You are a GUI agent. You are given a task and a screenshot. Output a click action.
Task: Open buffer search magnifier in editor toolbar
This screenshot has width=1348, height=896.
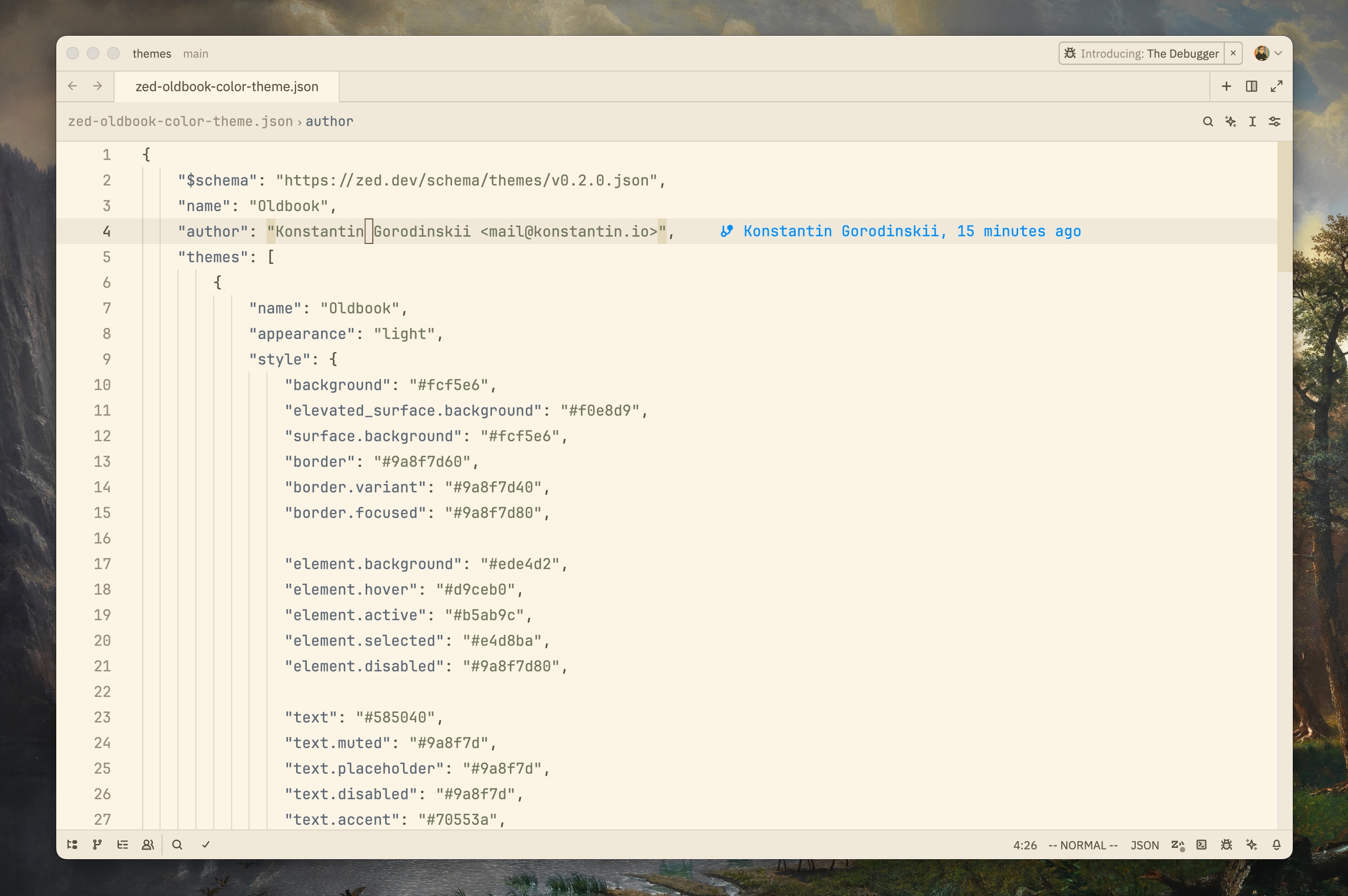coord(1207,121)
